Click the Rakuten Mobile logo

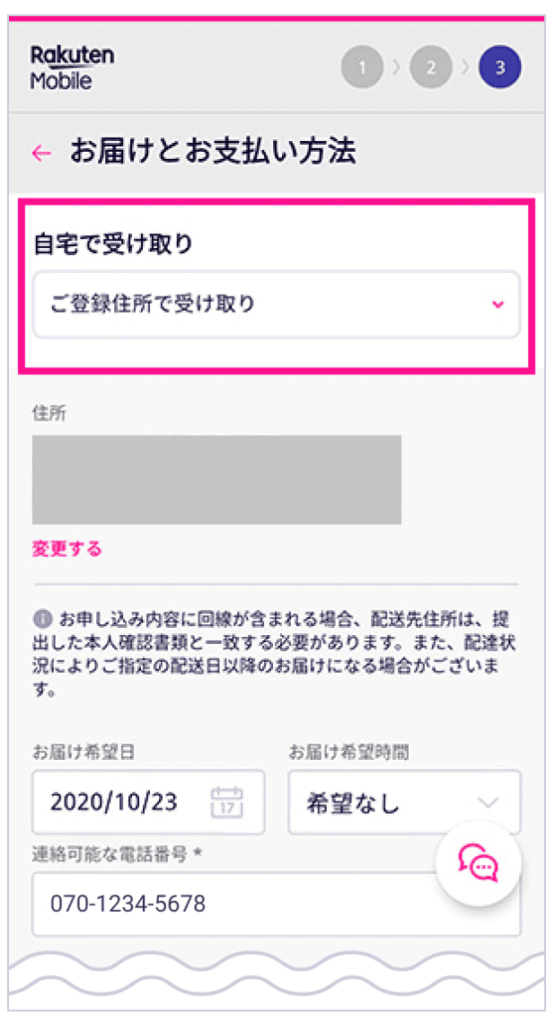tap(72, 67)
